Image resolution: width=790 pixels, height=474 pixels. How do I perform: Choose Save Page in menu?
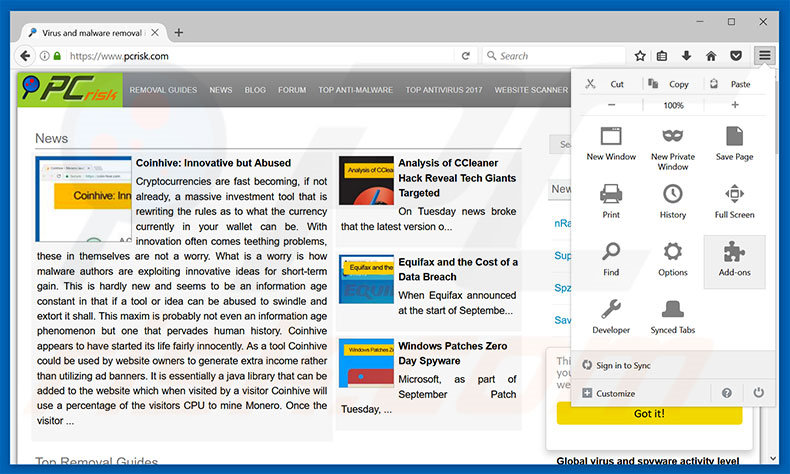pos(735,144)
